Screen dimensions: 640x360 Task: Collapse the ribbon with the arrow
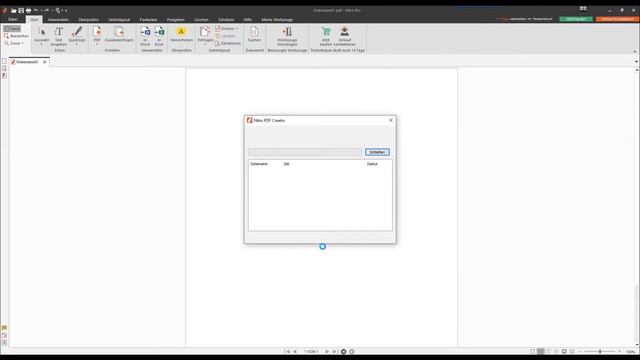click(635, 51)
